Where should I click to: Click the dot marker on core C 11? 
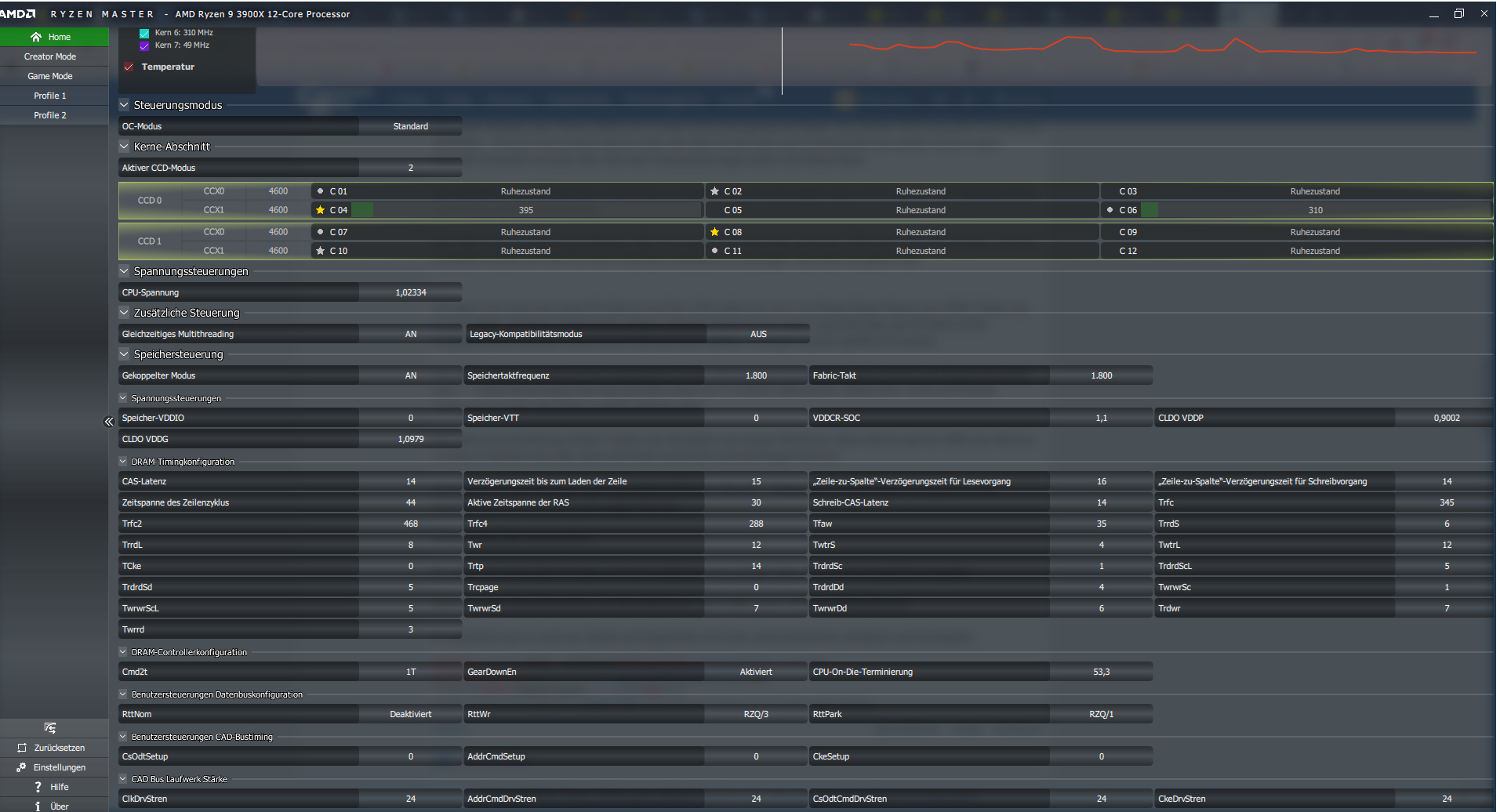click(714, 251)
